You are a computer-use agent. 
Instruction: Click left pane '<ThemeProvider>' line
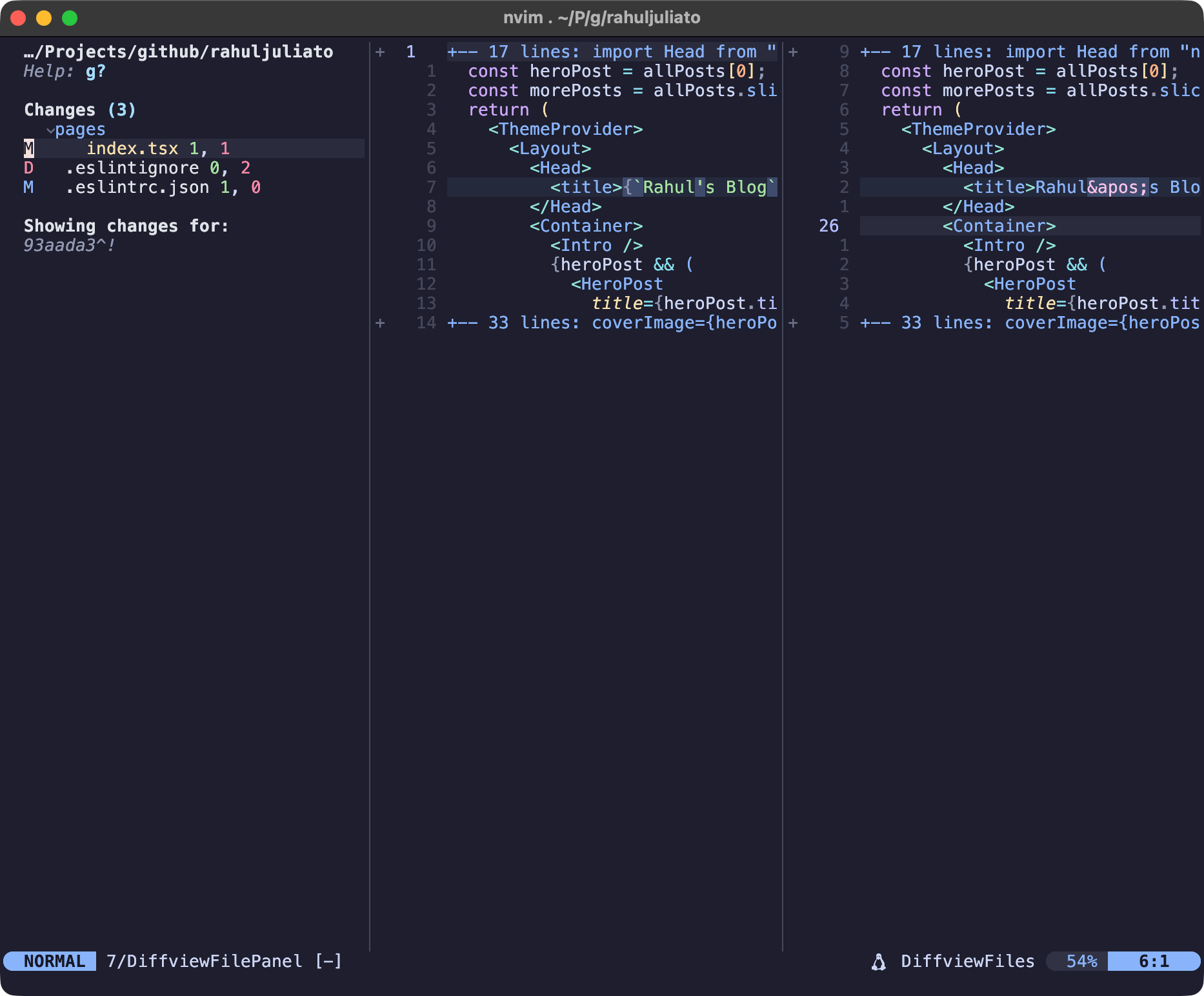click(566, 129)
